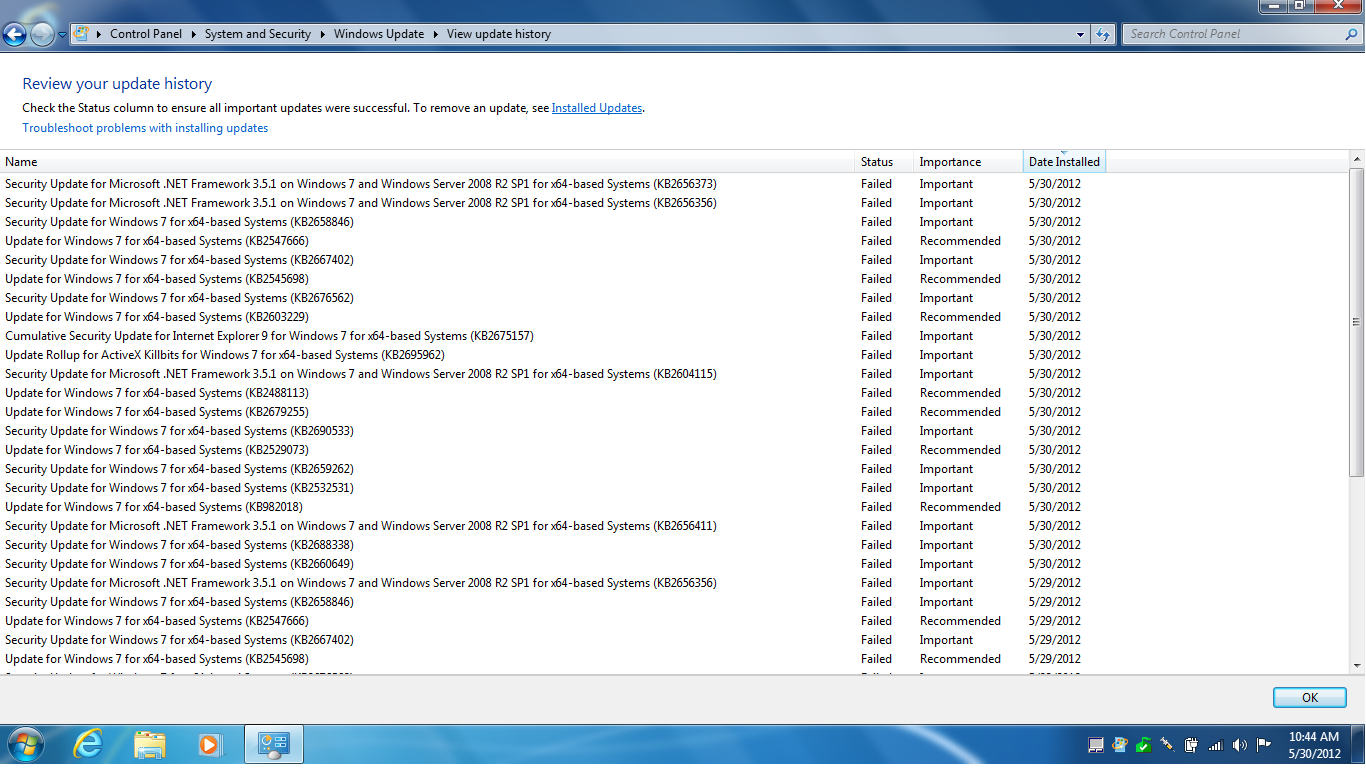This screenshot has width=1366, height=768.
Task: Click the View update history breadcrumb
Action: click(499, 34)
